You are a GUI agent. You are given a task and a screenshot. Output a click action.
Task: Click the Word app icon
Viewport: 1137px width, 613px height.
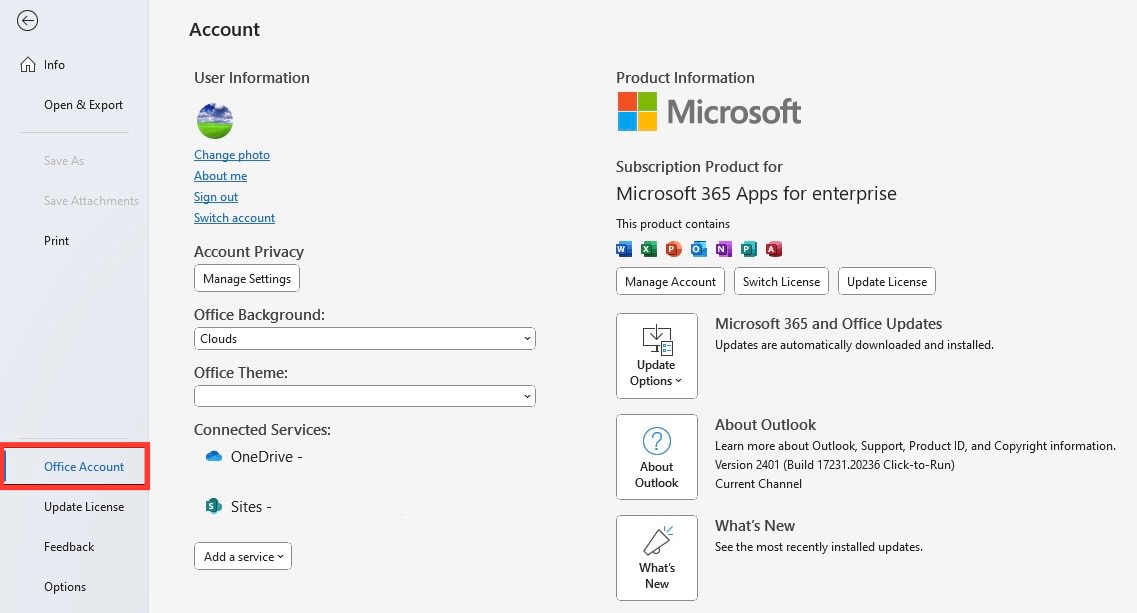[x=624, y=250]
